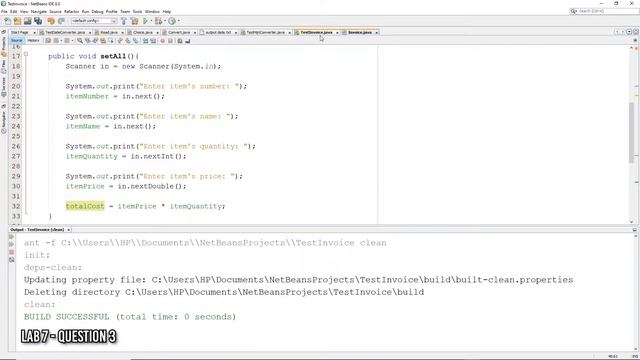This screenshot has width=640, height=360.
Task: Click the editor Comment icon
Action: coord(180,41)
